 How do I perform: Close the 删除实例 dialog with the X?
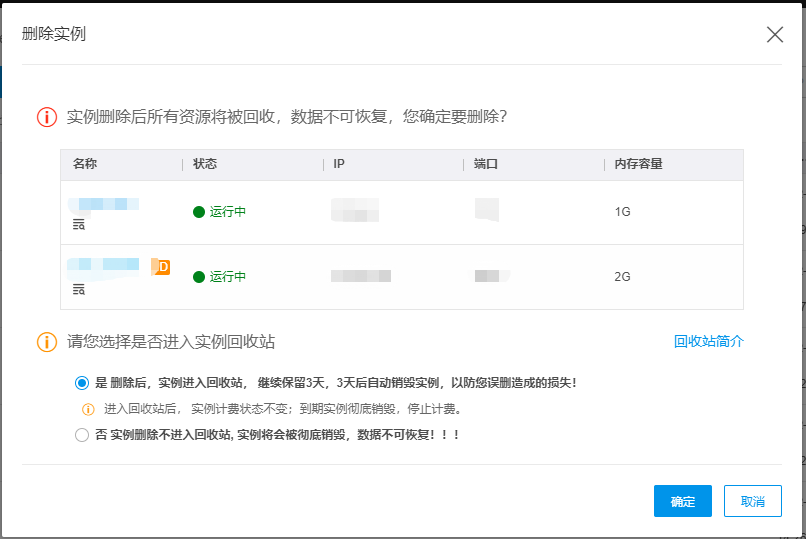coord(774,34)
